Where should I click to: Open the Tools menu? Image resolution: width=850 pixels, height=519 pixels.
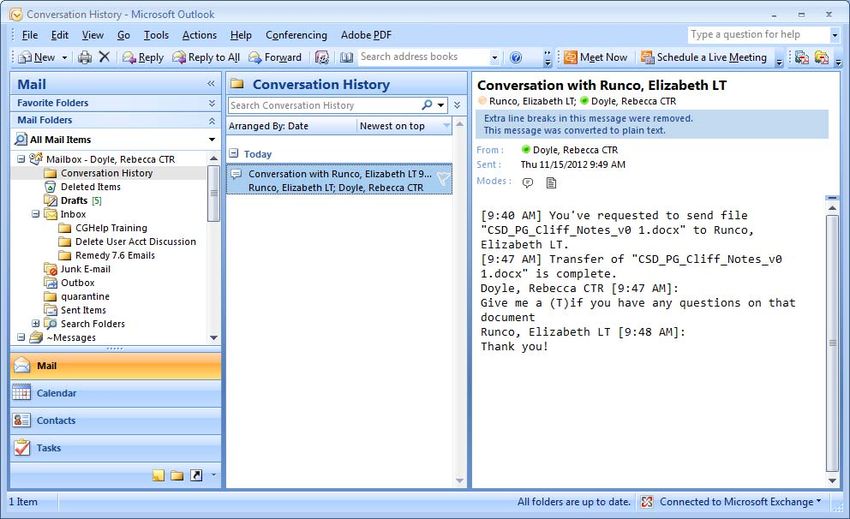tap(156, 35)
